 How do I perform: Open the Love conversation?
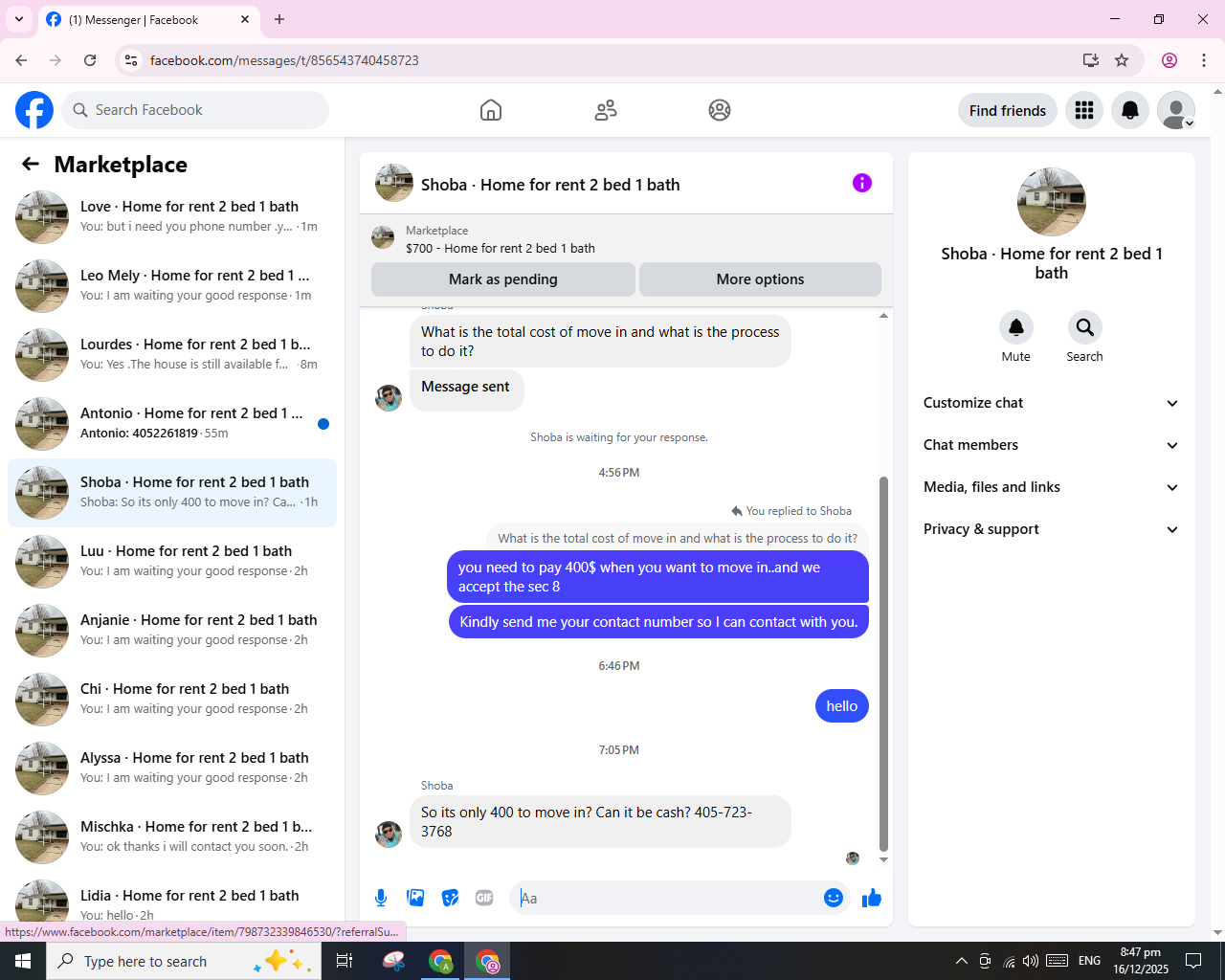172,217
